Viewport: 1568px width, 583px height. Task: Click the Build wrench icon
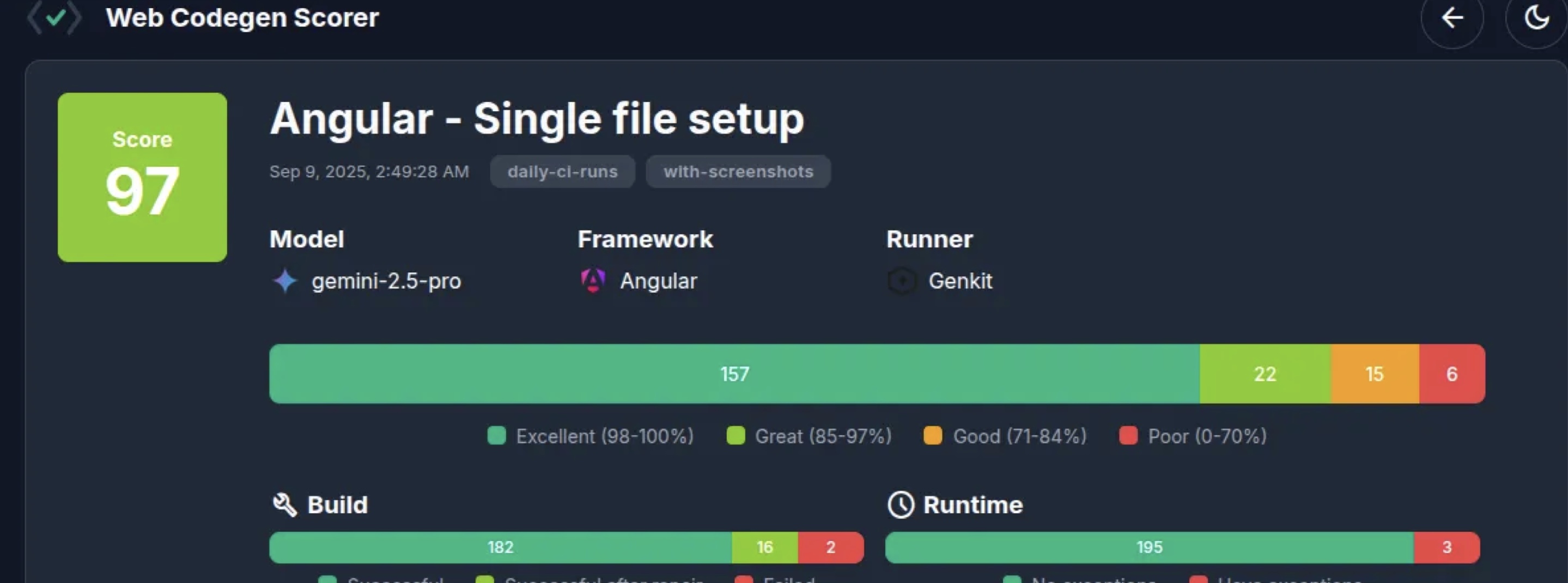pyautogui.click(x=284, y=505)
